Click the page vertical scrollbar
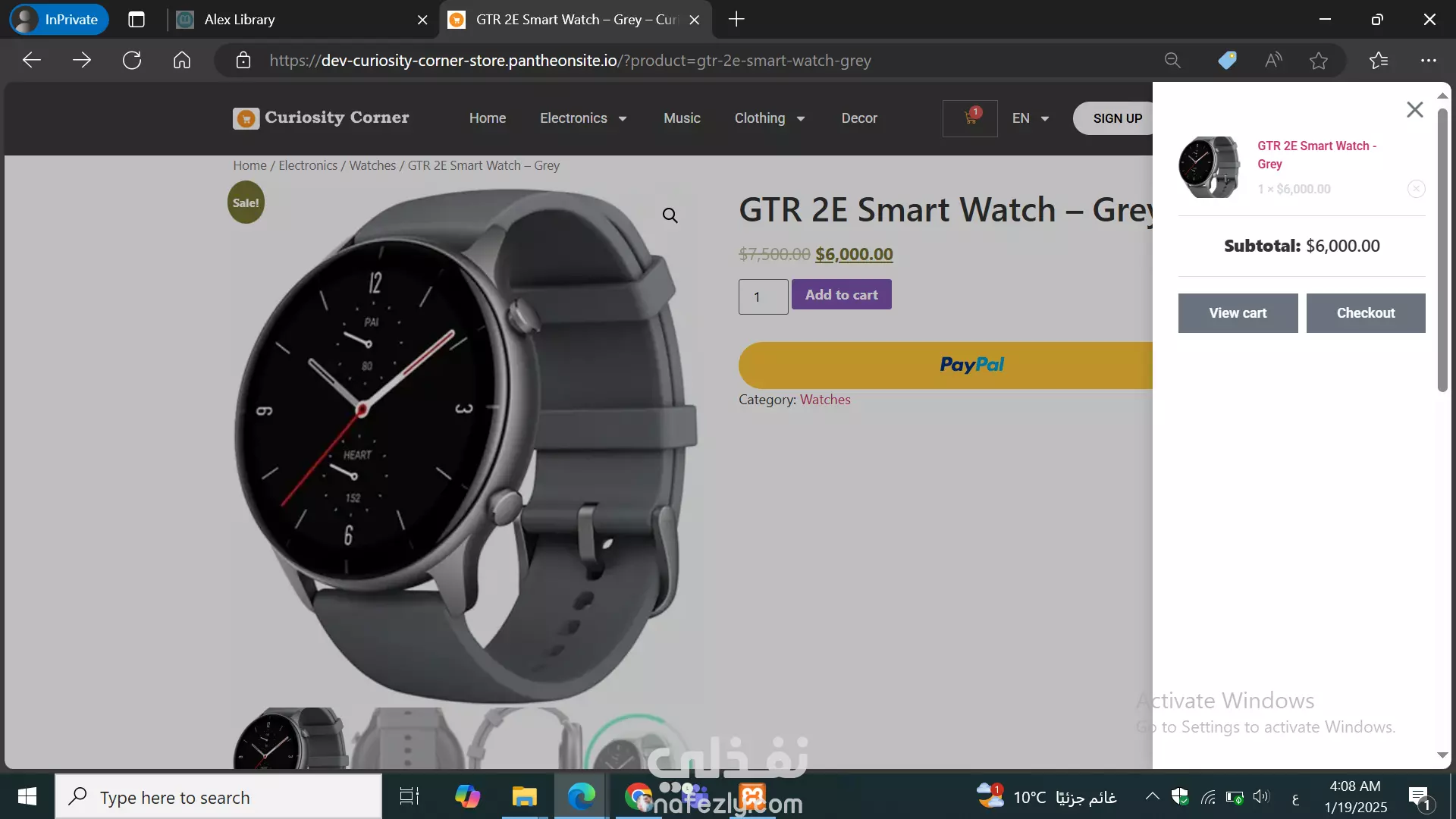The width and height of the screenshot is (1456, 819). [1442, 250]
